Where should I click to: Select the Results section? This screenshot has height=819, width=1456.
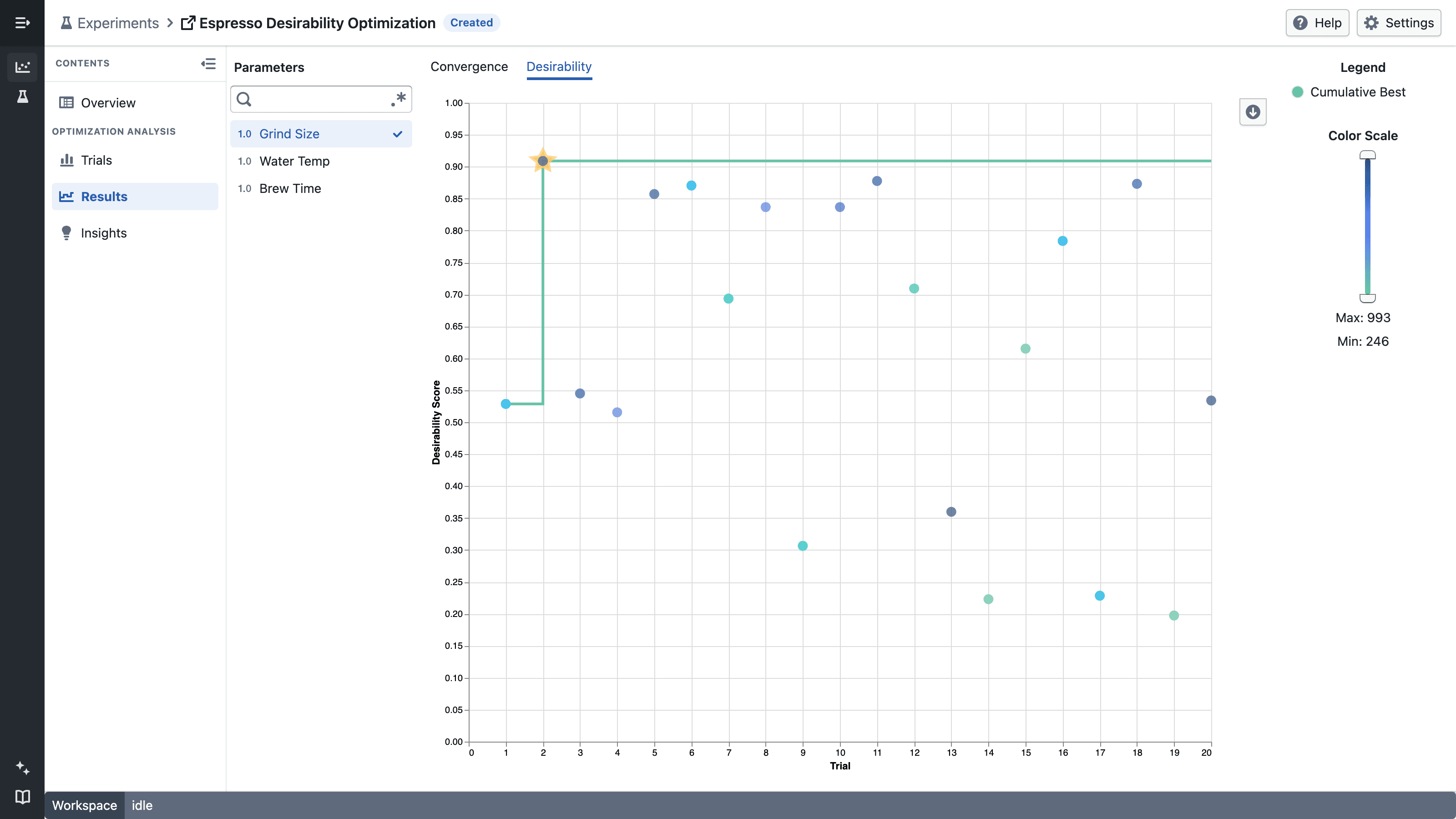(x=135, y=196)
